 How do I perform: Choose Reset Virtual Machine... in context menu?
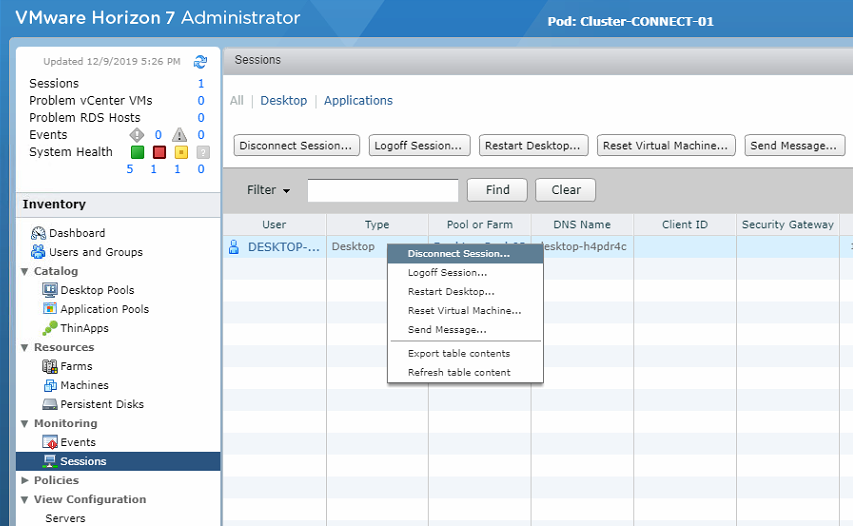pyautogui.click(x=465, y=311)
